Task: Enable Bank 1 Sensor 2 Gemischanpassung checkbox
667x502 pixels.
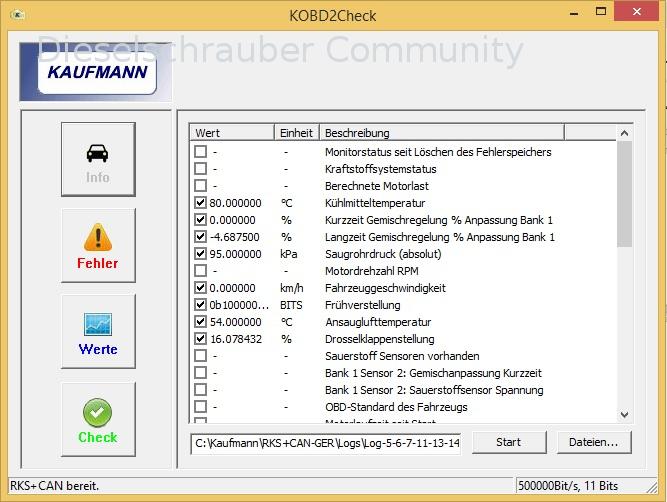Action: pyautogui.click(x=200, y=373)
